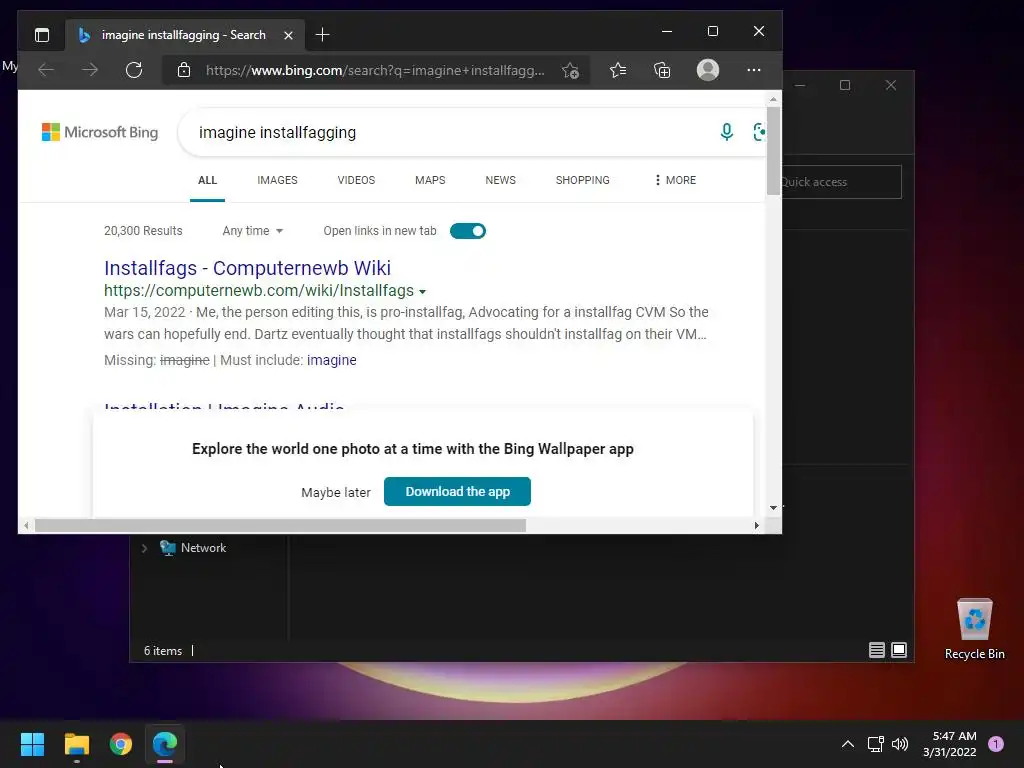Open the Collections icon
The image size is (1024, 768).
662,70
